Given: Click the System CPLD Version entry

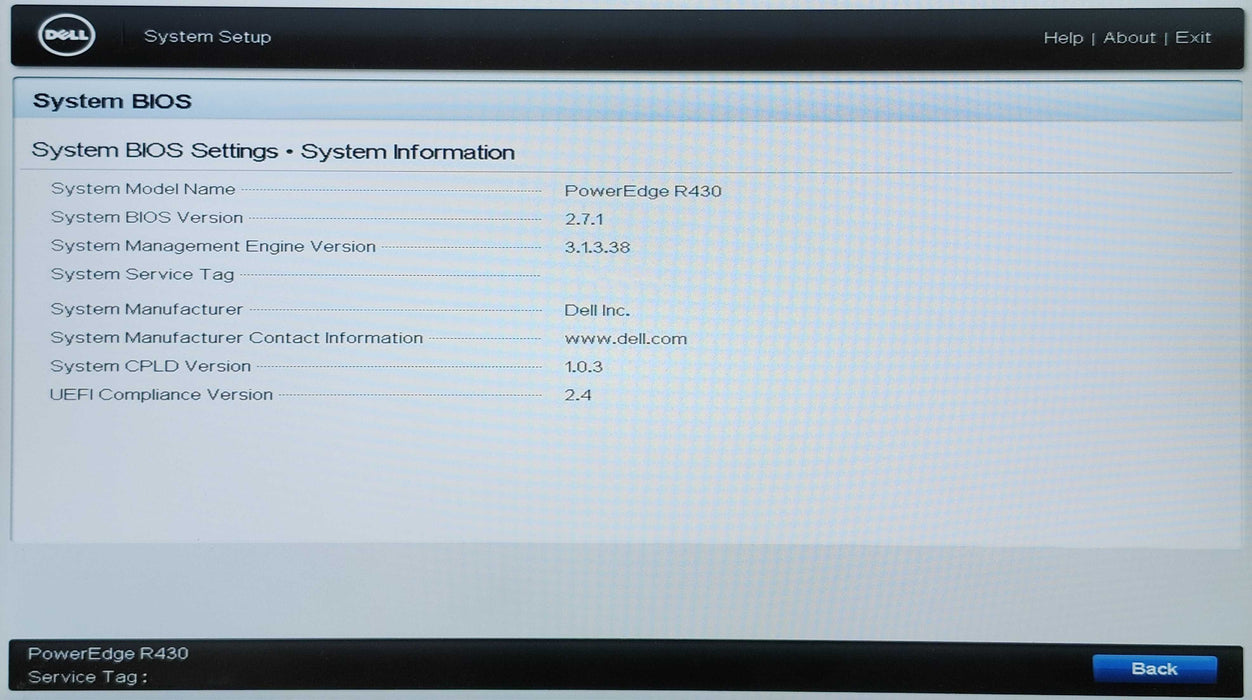Looking at the screenshot, I should coord(150,366).
